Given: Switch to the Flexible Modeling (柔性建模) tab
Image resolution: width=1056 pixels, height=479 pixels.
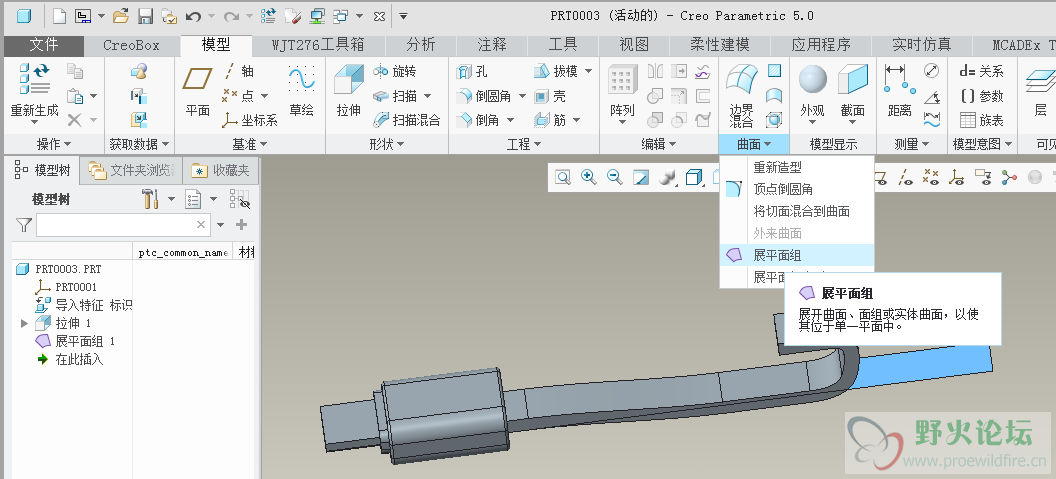Looking at the screenshot, I should coord(720,46).
